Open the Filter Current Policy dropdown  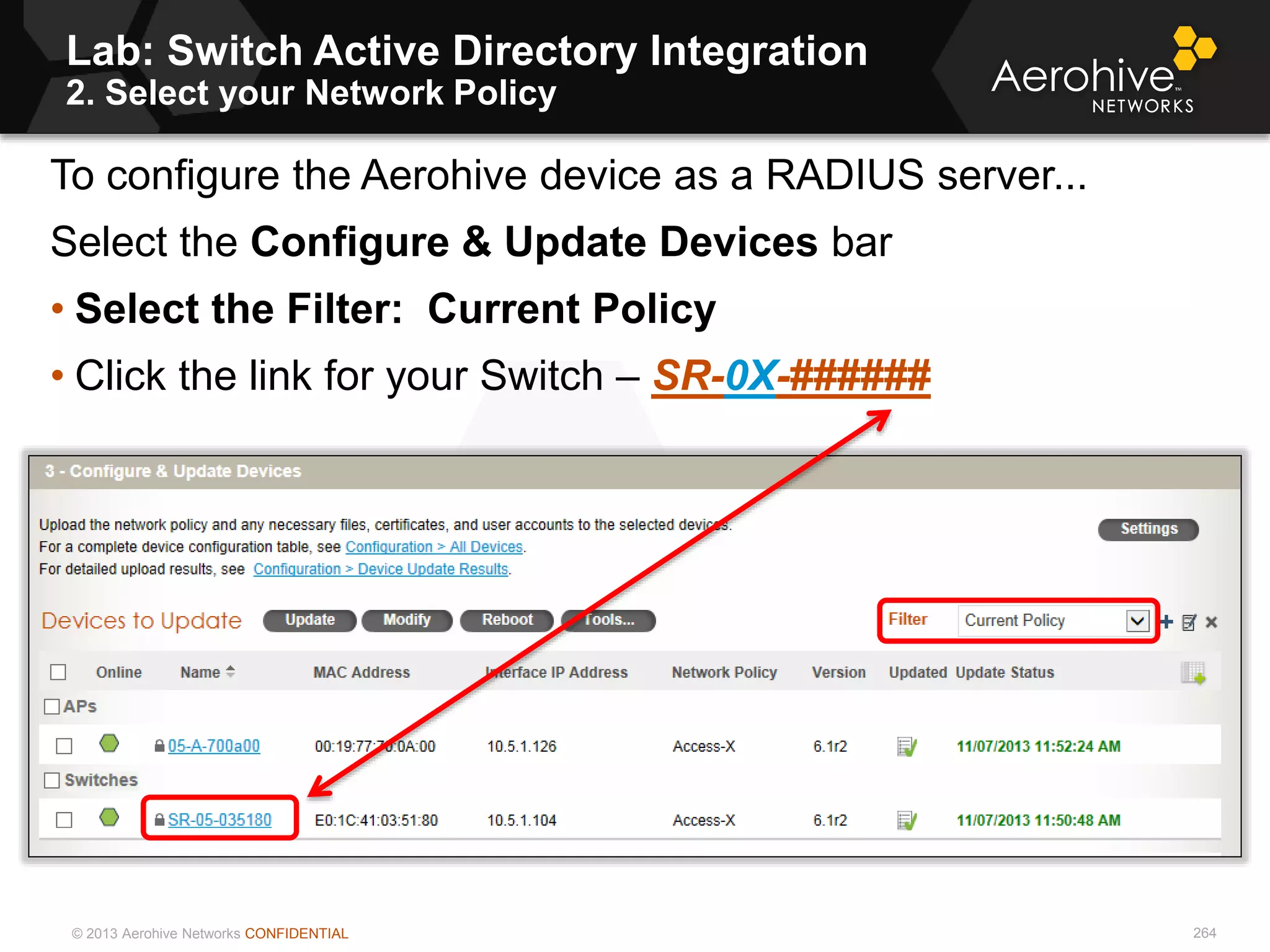1055,620
